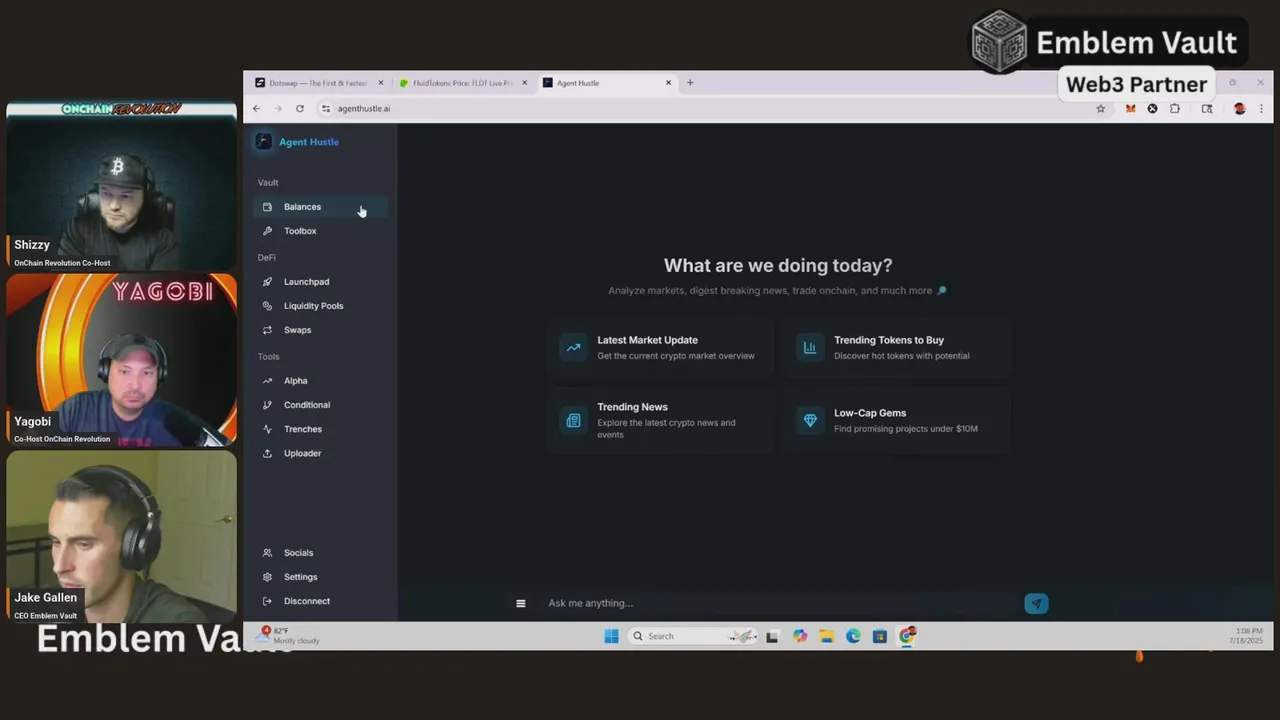The height and width of the screenshot is (720, 1280).
Task: Click the taskbar Search box
Action: click(x=692, y=636)
